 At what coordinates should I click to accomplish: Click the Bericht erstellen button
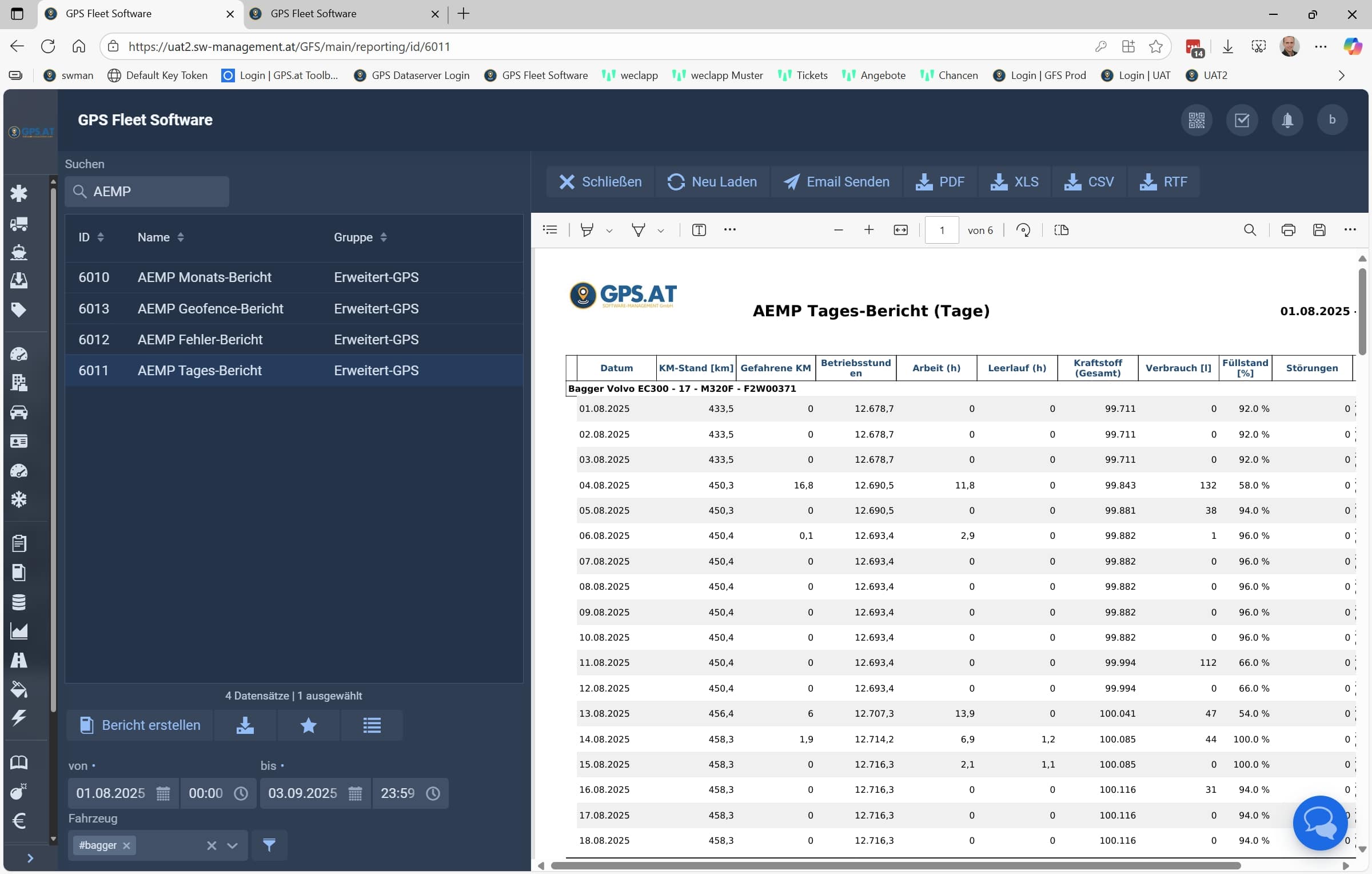coord(140,725)
